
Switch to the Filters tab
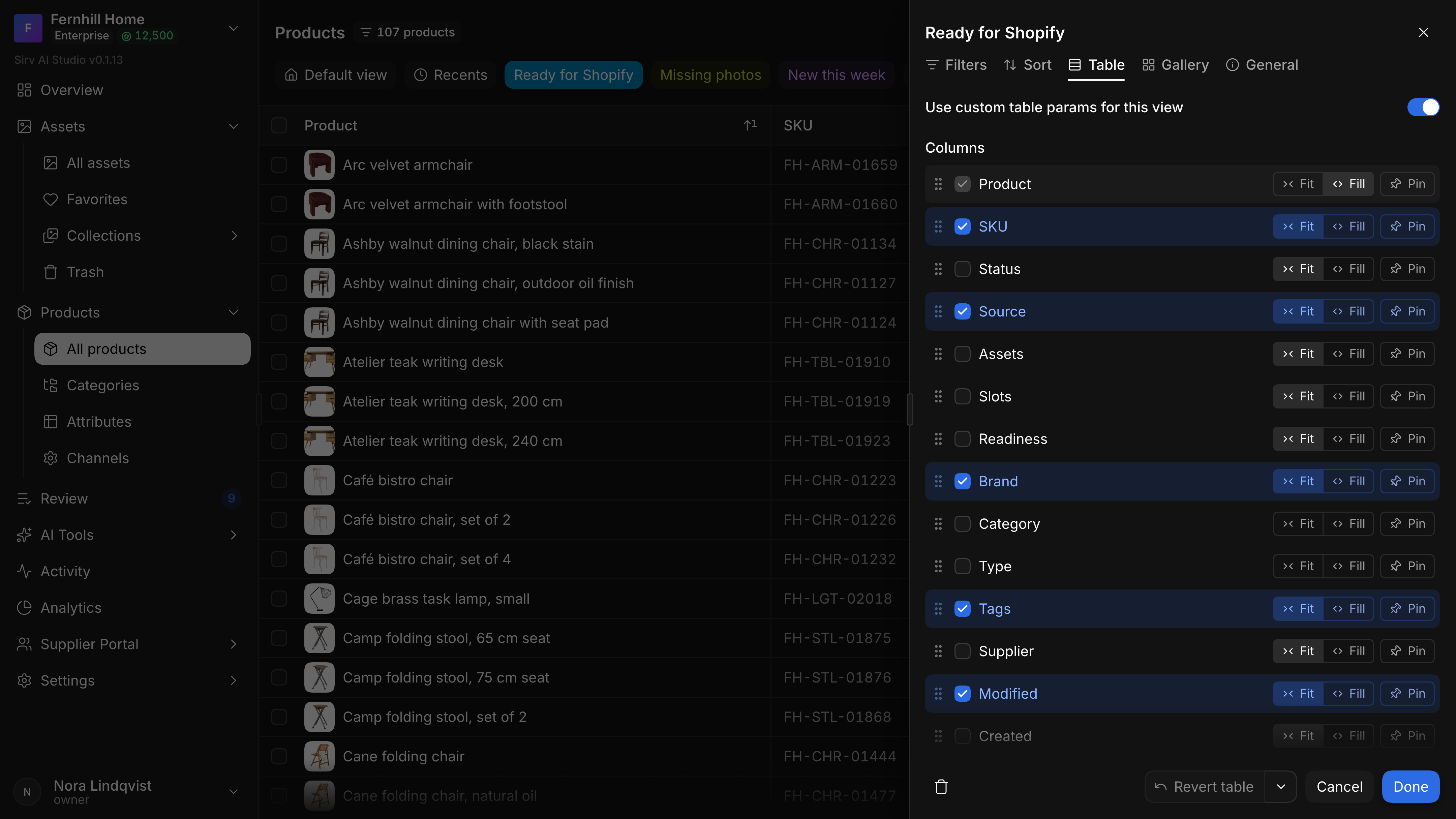956,65
